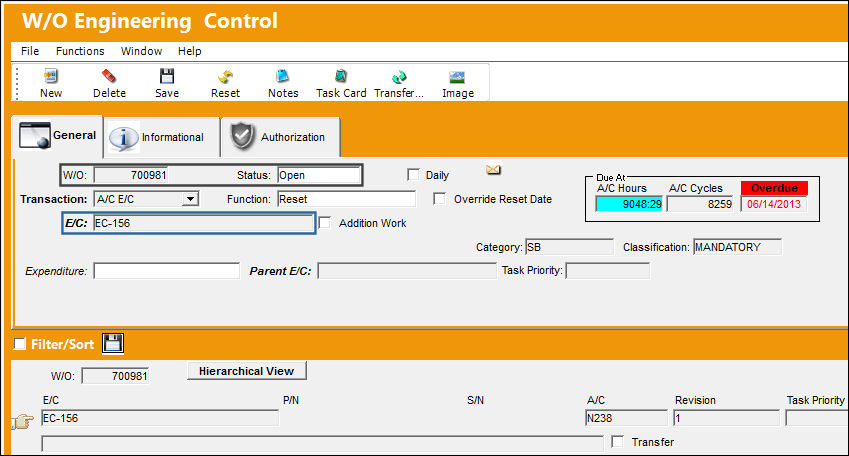849x456 pixels.
Task: Select the EC-156 row in the list
Action: (160, 418)
